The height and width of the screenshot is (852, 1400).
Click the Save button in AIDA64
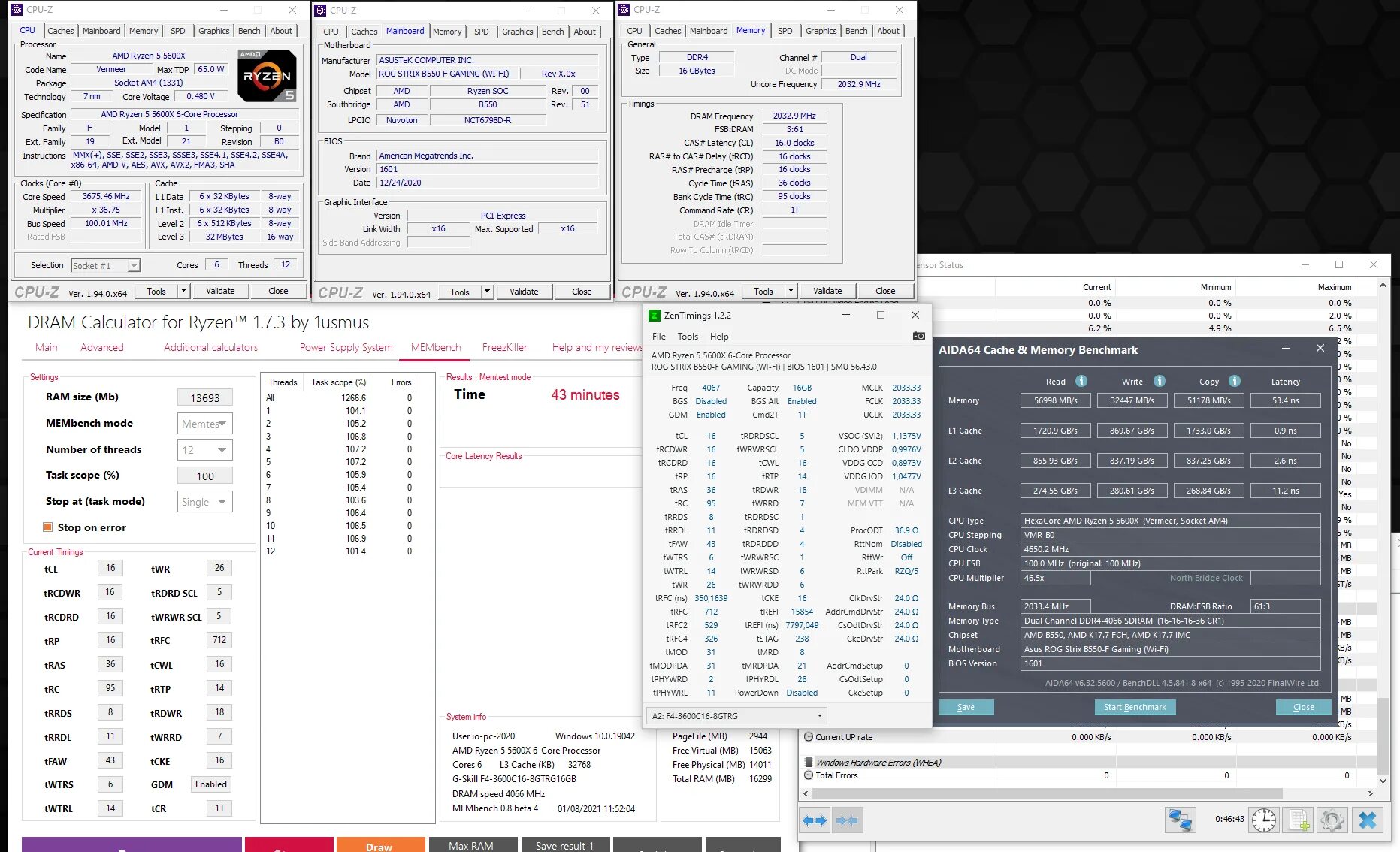pyautogui.click(x=966, y=707)
